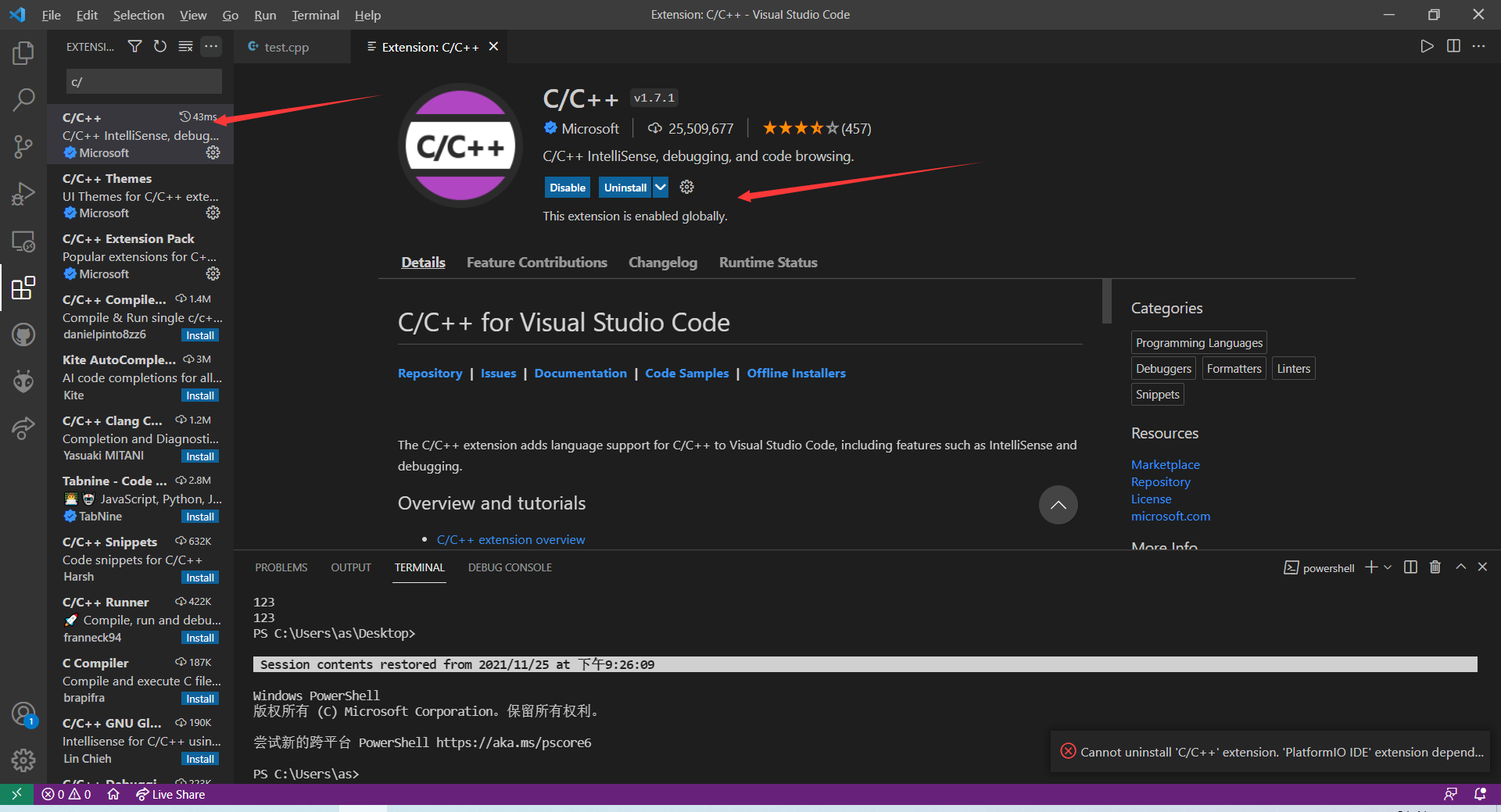Open the new terminal launch profile dropdown
1501x812 pixels.
pos(1388,567)
